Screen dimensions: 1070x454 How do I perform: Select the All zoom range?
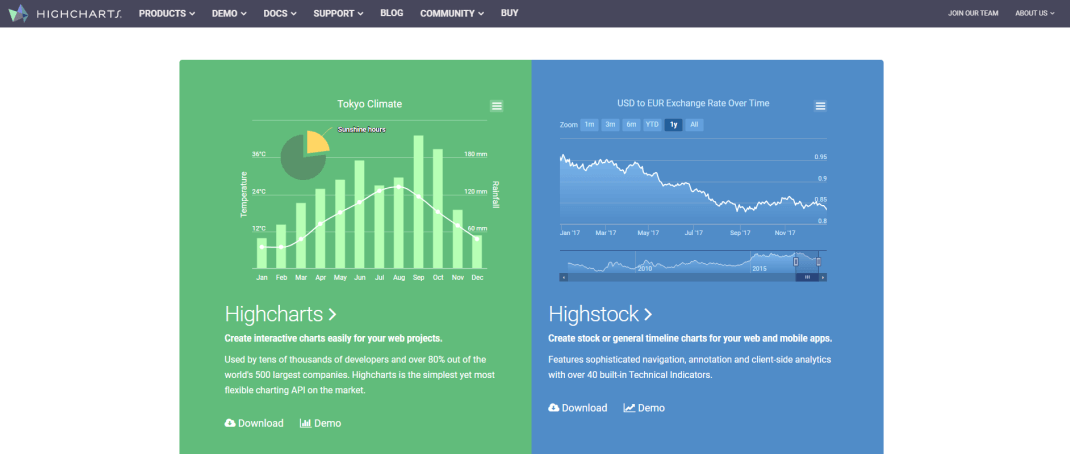[694, 125]
